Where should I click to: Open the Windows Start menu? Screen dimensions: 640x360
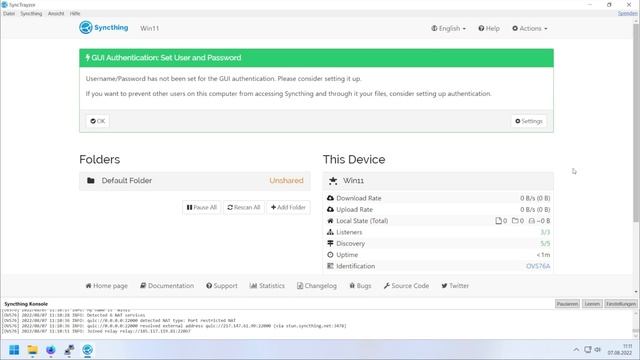pos(14,350)
